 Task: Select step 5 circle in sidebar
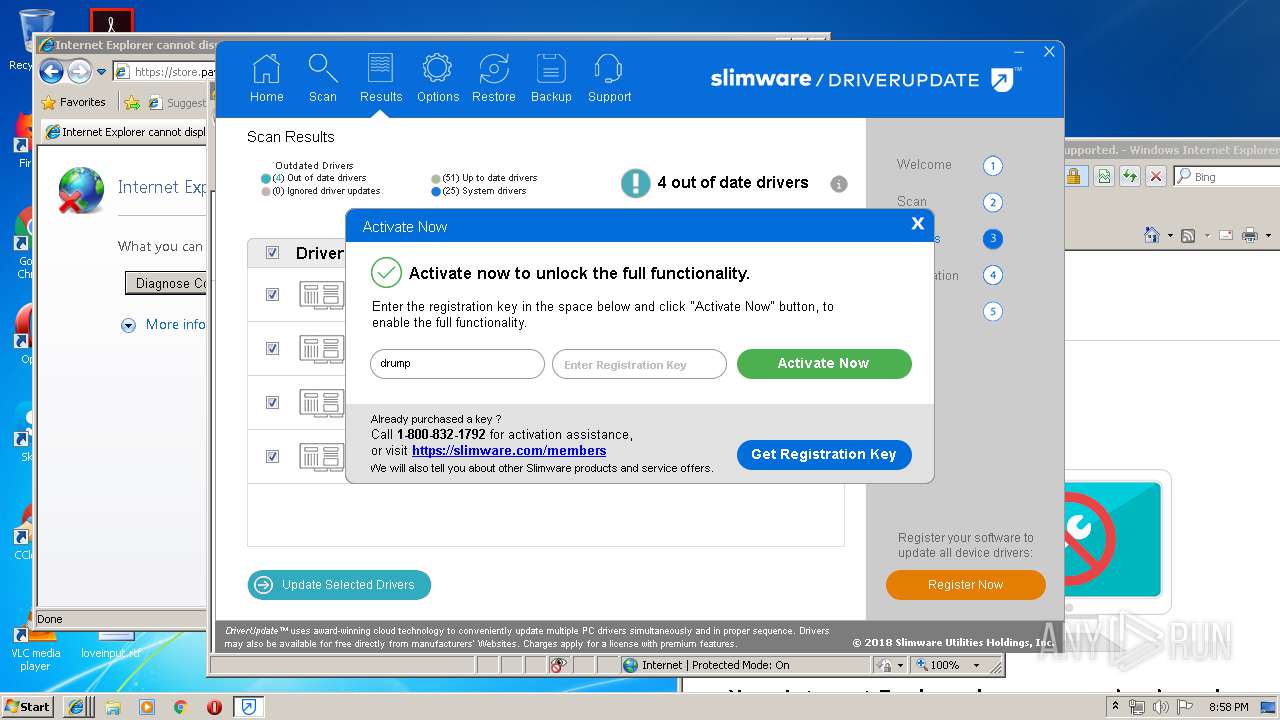point(992,312)
